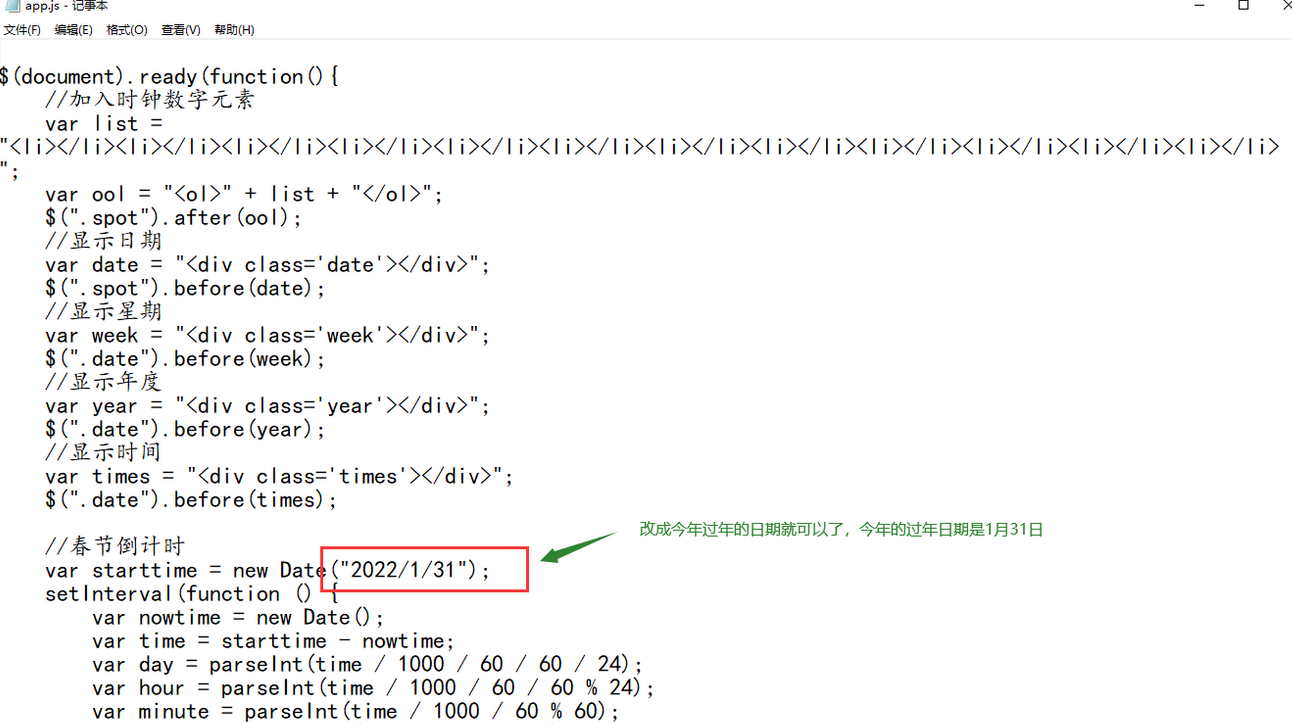Open the 查看(V) menu

(x=181, y=30)
